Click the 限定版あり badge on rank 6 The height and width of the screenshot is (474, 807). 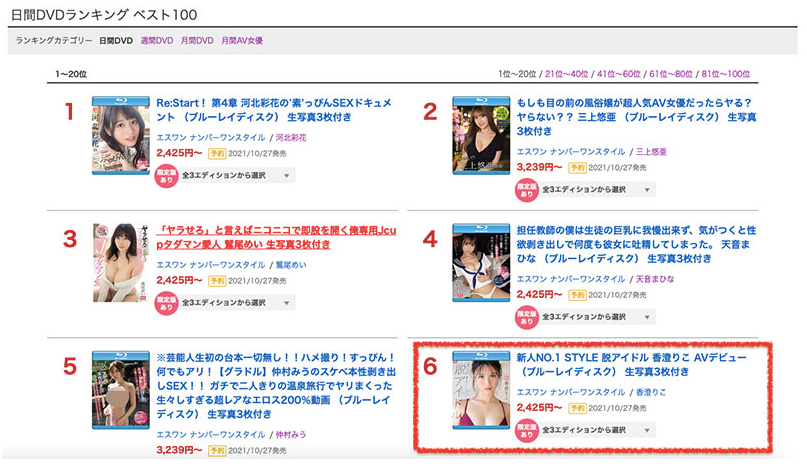[527, 430]
